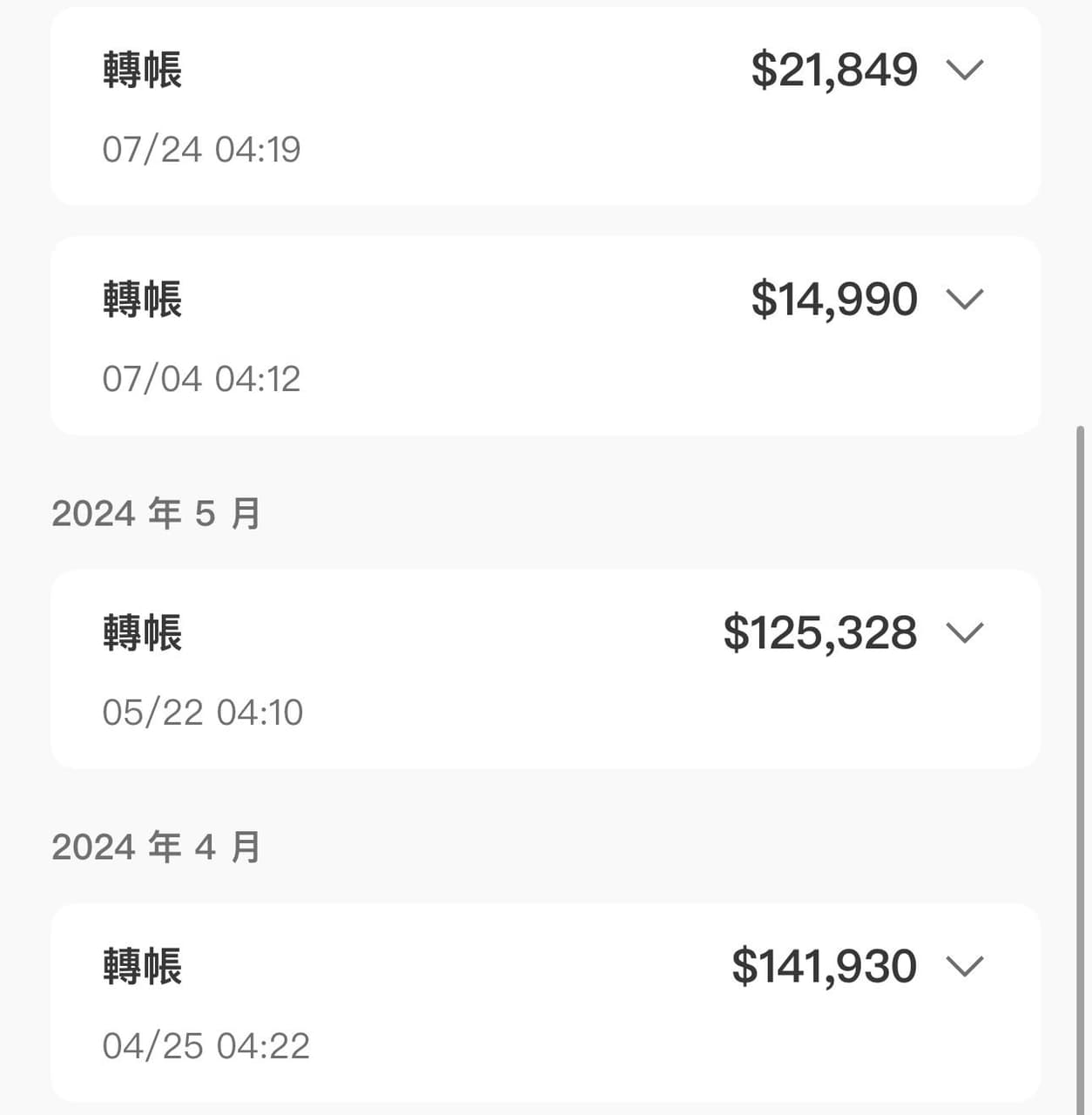Screen dimensions: 1092x1115
Task: Click the 2024 年 5 月 section header
Action: tap(156, 513)
